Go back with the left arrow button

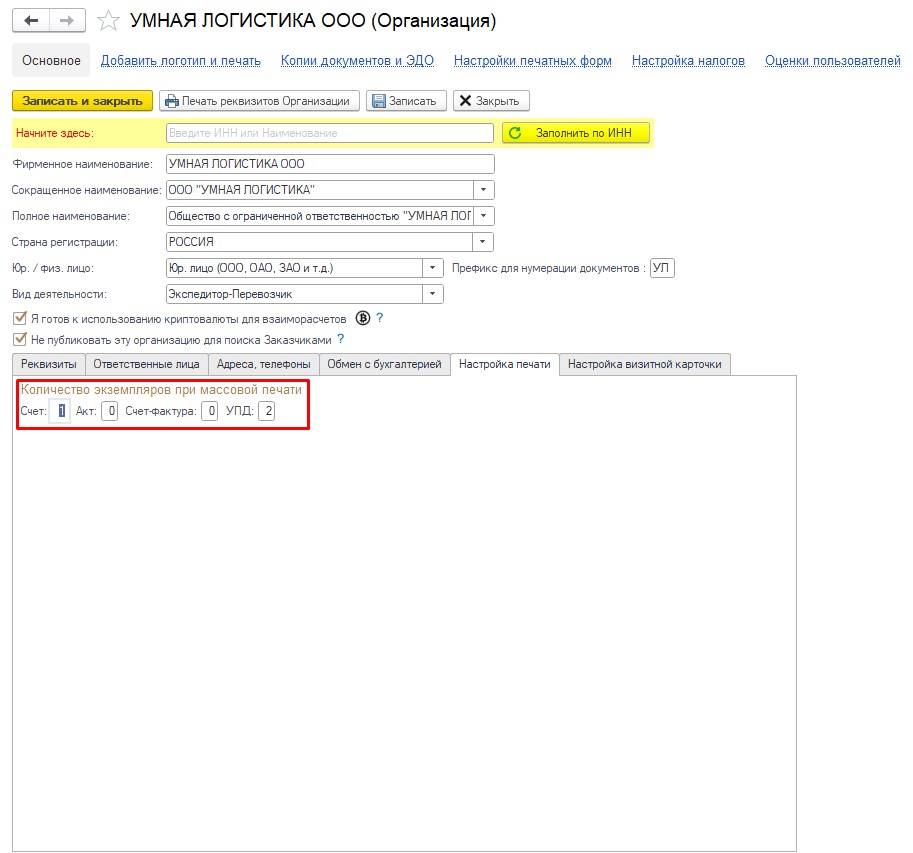[x=31, y=20]
